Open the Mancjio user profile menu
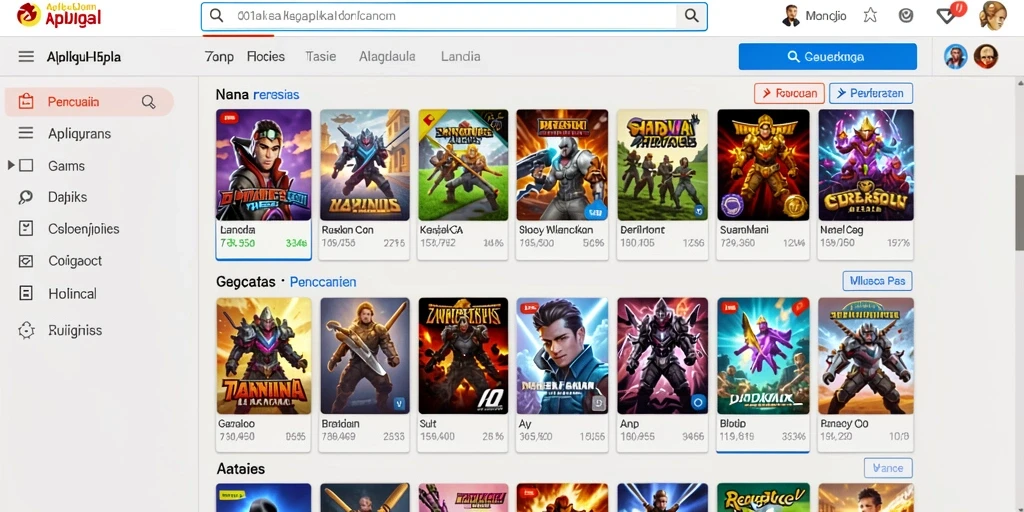Screen dimensions: 1024x512 click(814, 16)
